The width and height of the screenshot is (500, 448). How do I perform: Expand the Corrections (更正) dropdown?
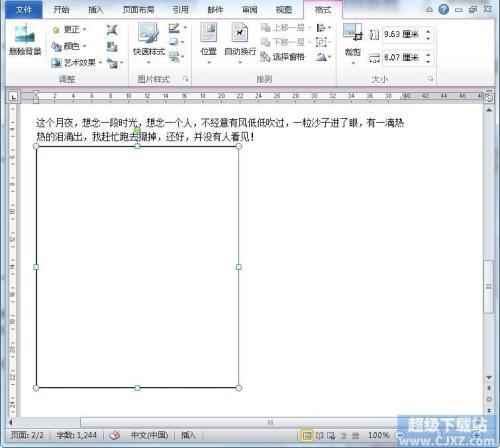pyautogui.click(x=69, y=30)
